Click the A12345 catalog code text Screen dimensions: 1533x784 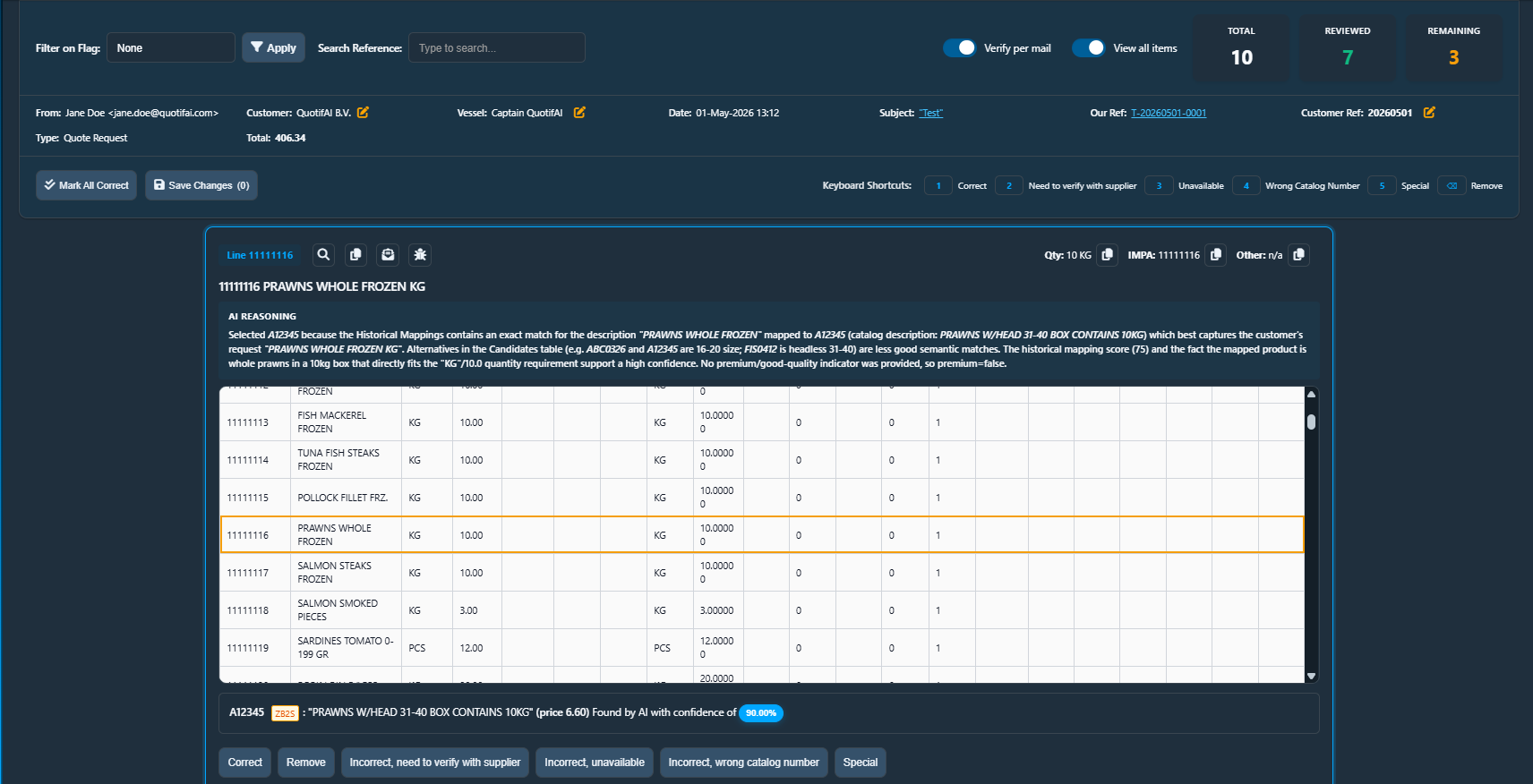tap(247, 712)
